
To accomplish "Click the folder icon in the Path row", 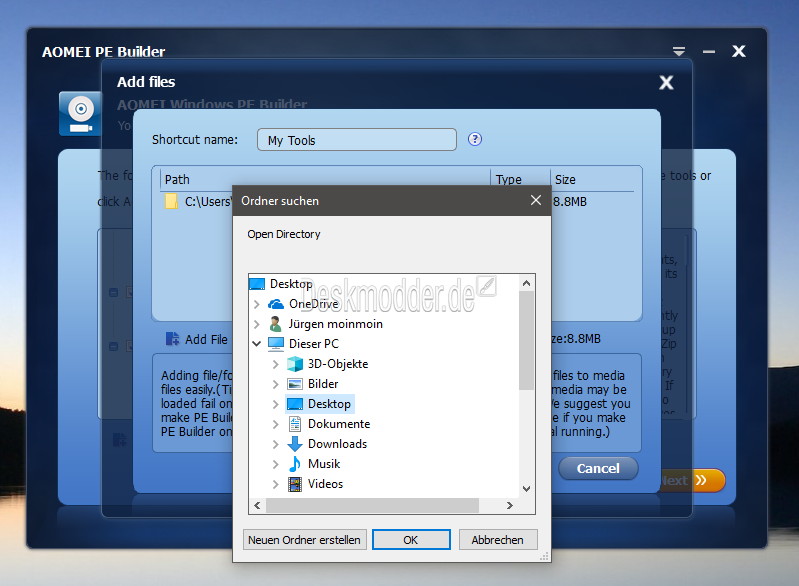I will pyautogui.click(x=171, y=201).
